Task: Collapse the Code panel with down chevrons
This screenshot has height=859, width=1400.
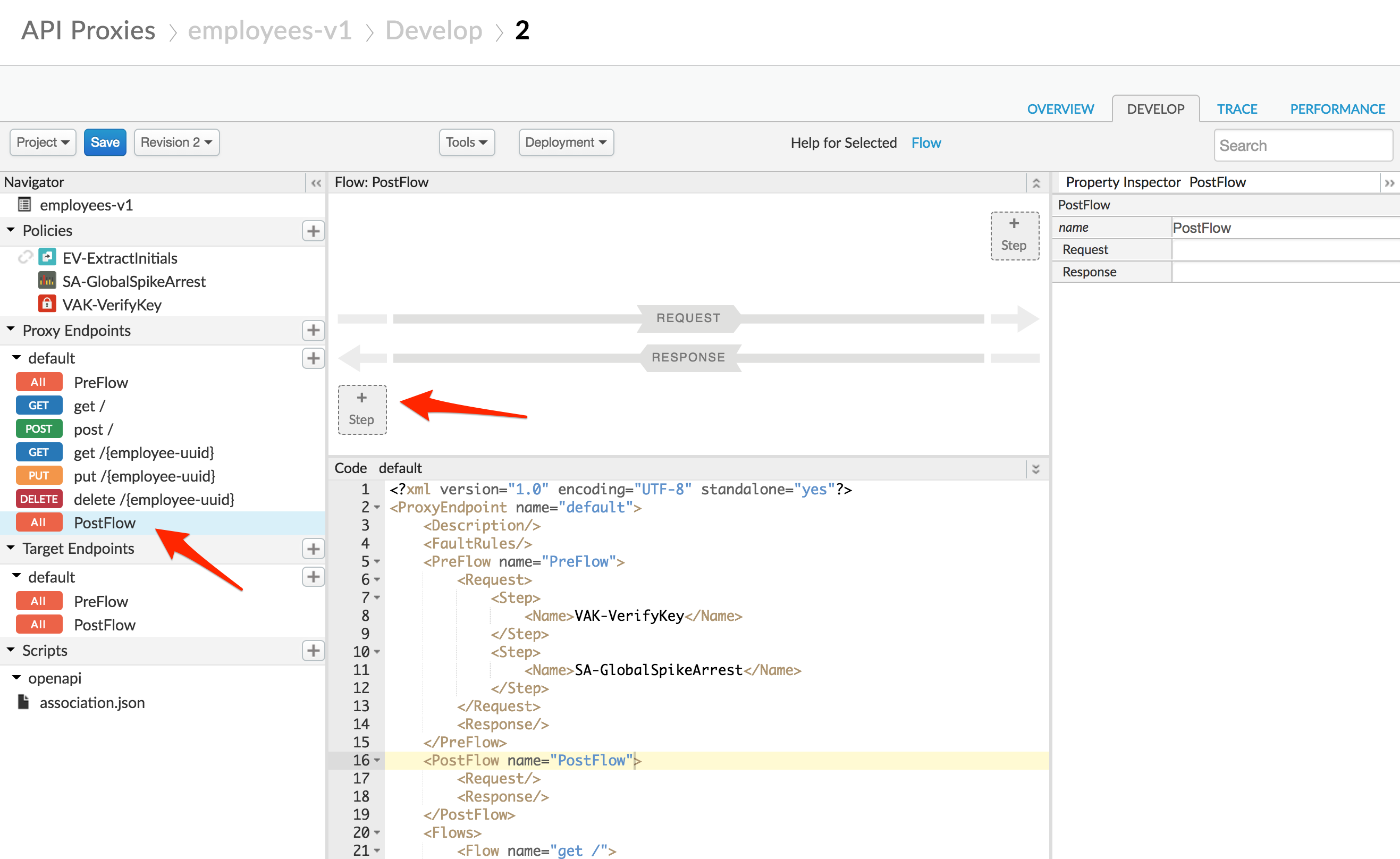Action: click(x=1036, y=469)
